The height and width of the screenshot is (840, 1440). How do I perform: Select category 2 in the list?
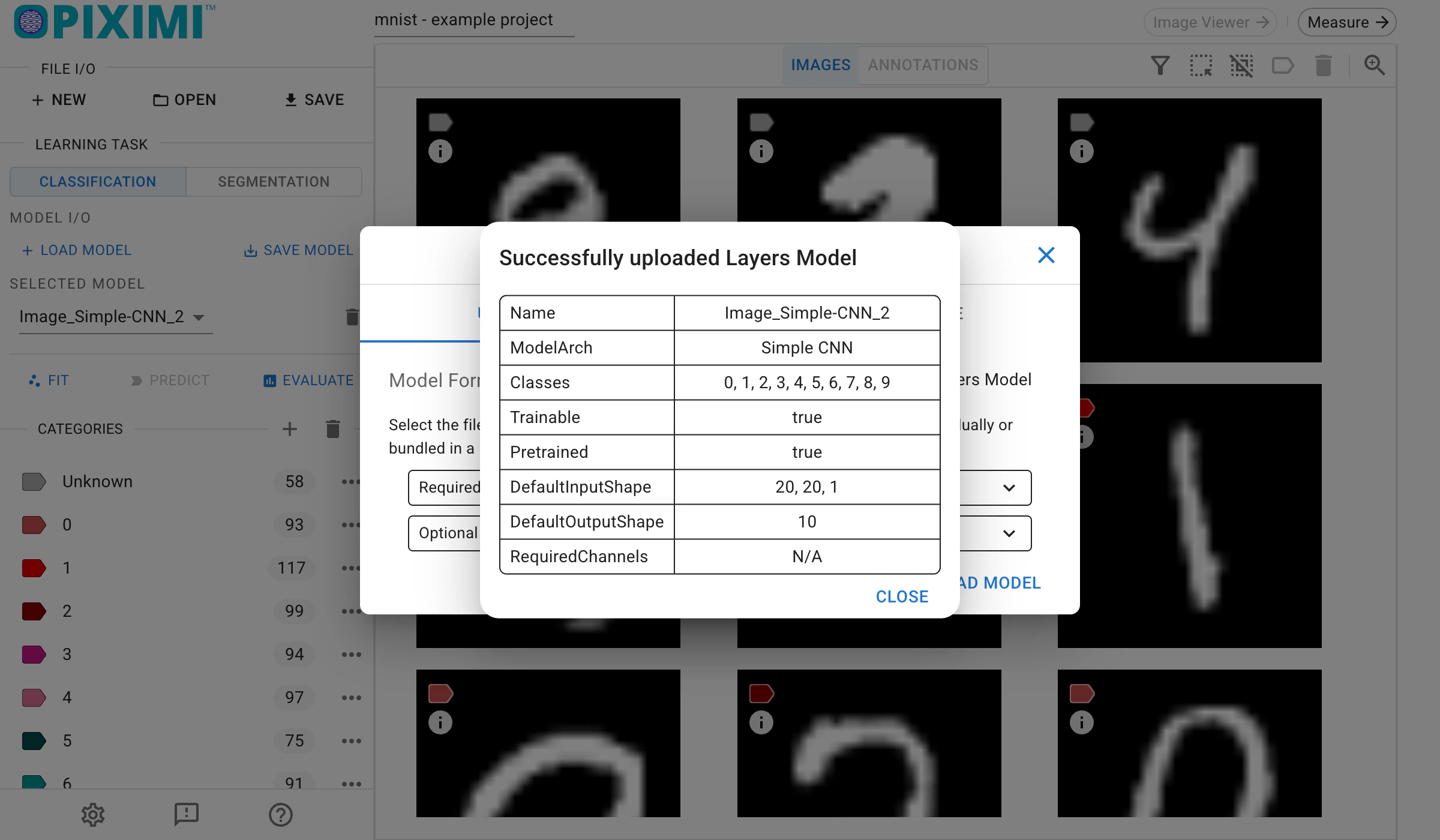pos(186,611)
